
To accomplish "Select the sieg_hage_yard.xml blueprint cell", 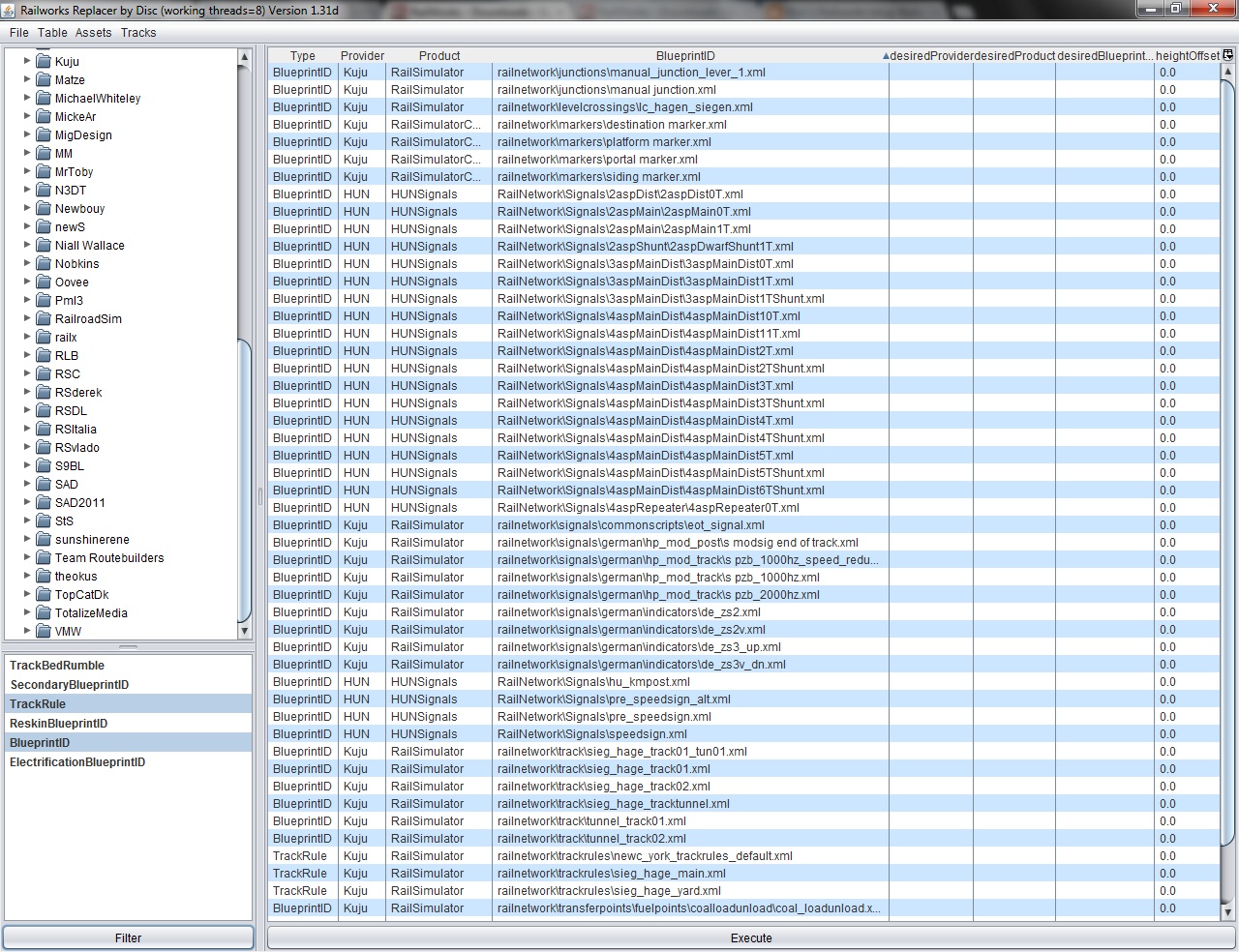I will [x=690, y=891].
